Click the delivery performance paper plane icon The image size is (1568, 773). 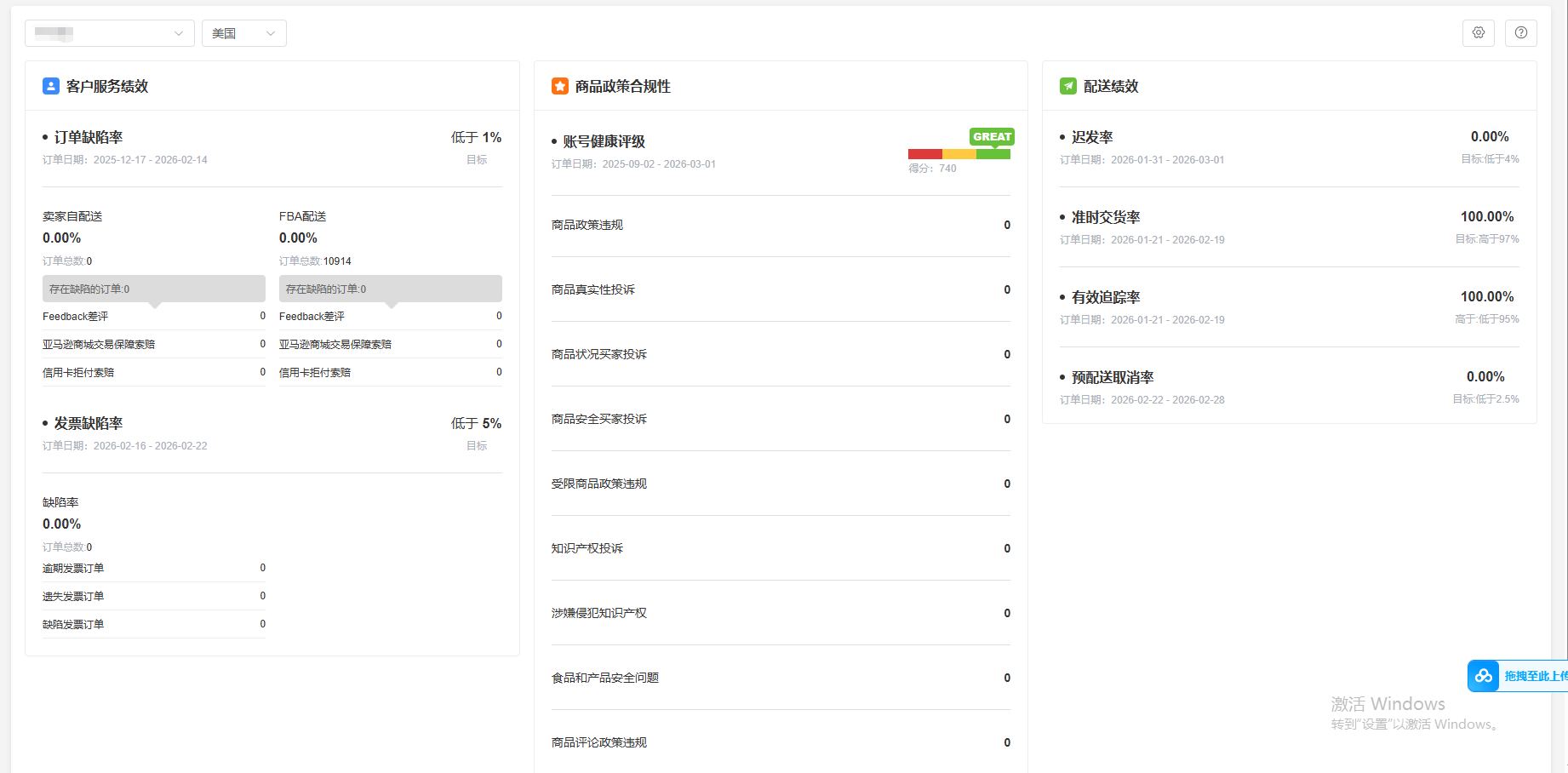click(1067, 86)
